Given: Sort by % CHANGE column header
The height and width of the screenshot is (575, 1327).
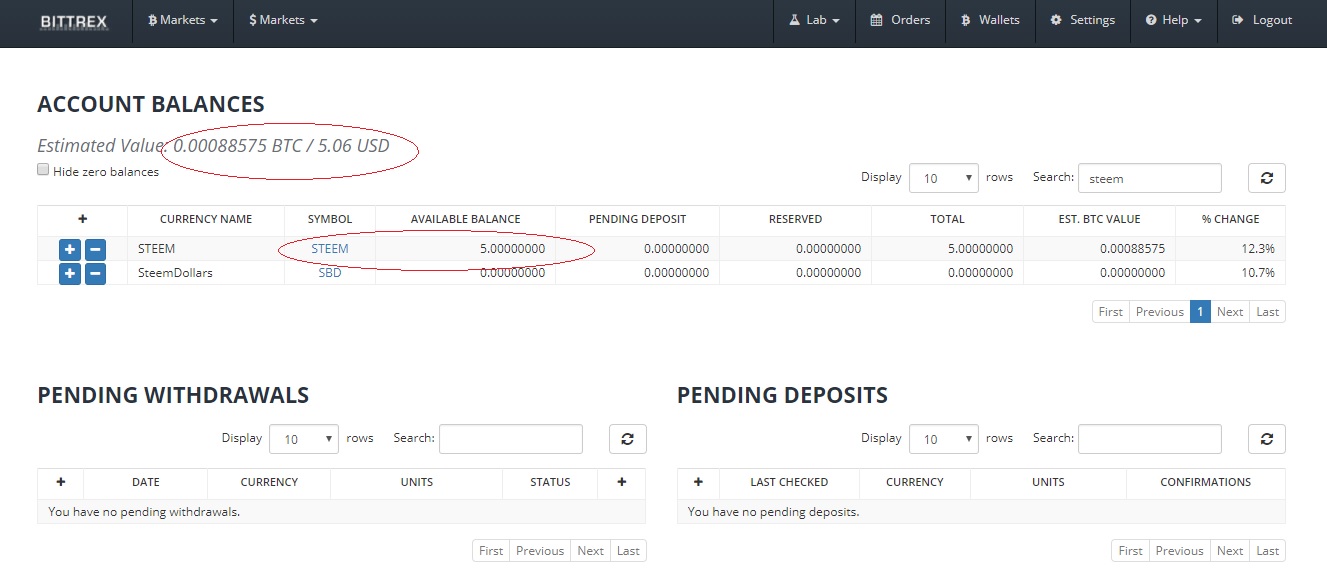Looking at the screenshot, I should tap(1231, 219).
